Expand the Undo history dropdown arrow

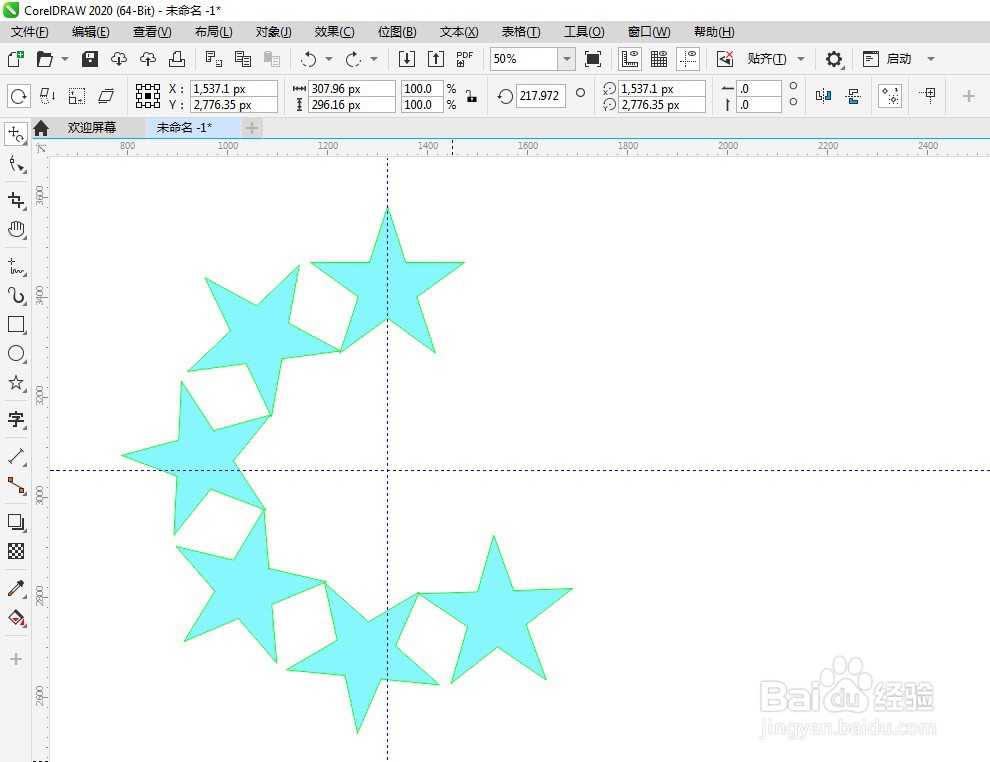tap(329, 59)
